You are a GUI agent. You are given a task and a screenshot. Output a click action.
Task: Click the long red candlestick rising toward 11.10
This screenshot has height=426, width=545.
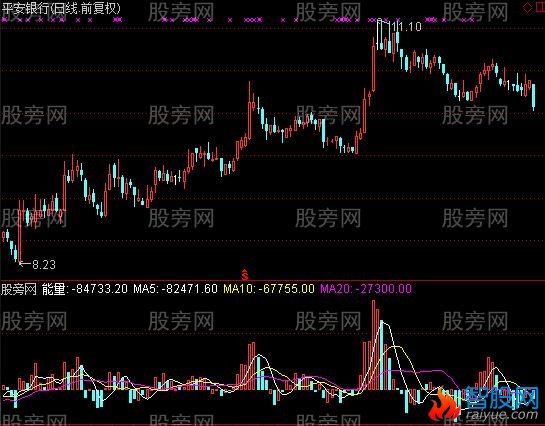[x=374, y=65]
